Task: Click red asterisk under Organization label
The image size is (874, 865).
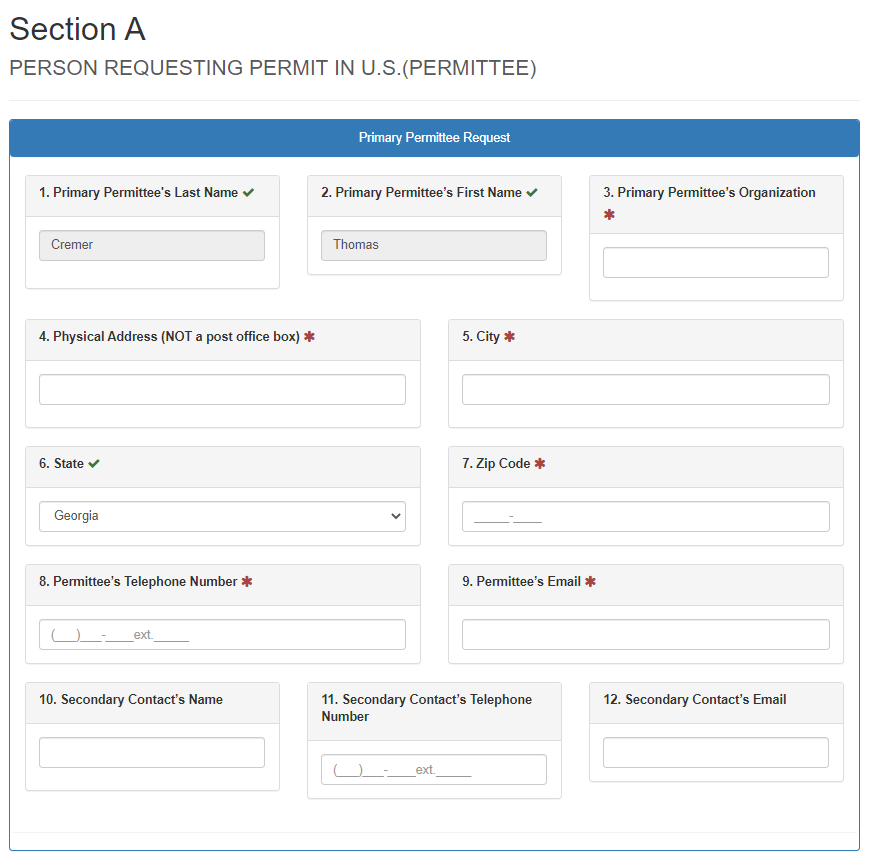Action: pyautogui.click(x=609, y=215)
